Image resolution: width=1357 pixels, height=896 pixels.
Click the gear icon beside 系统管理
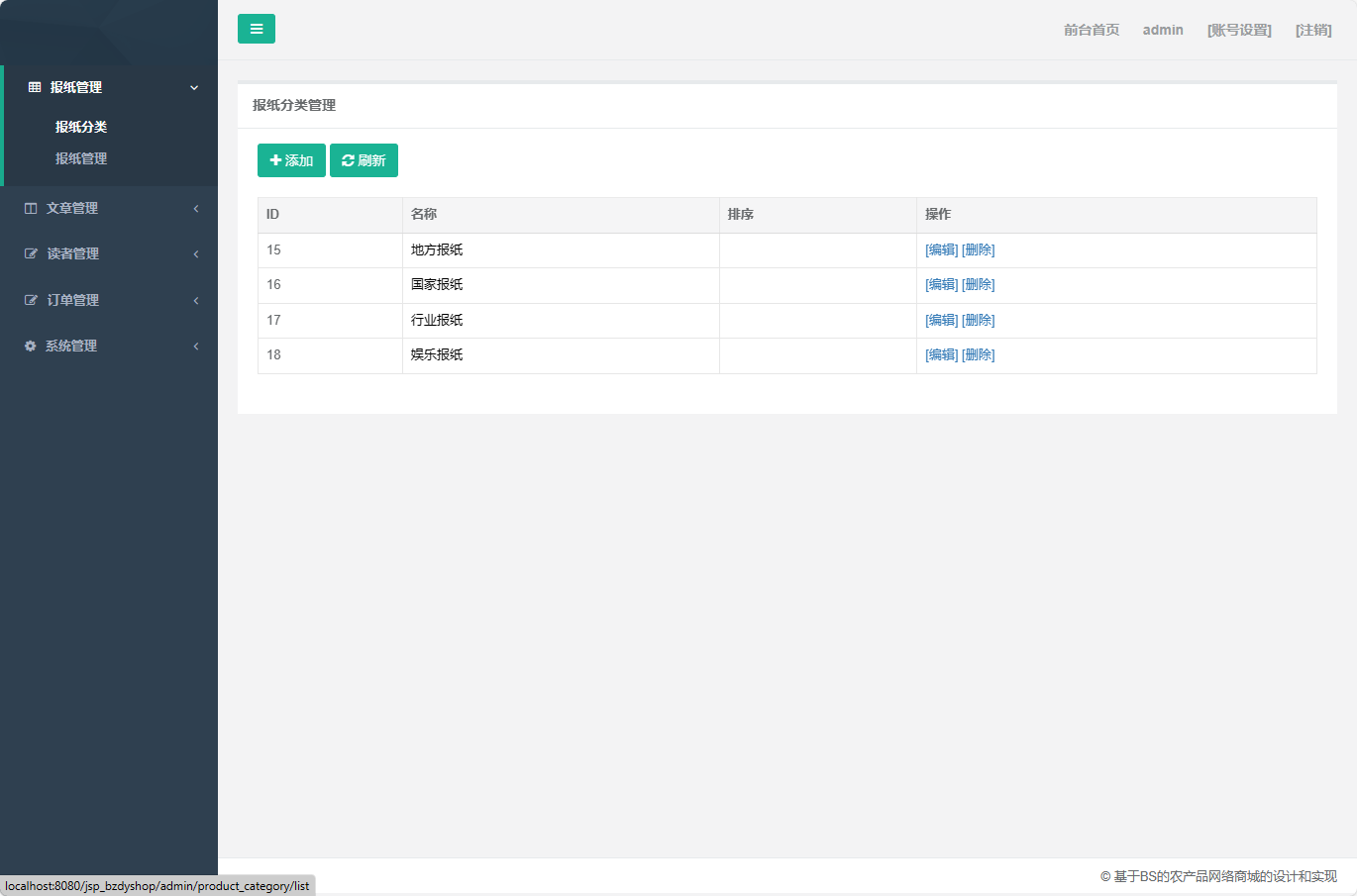(x=30, y=346)
